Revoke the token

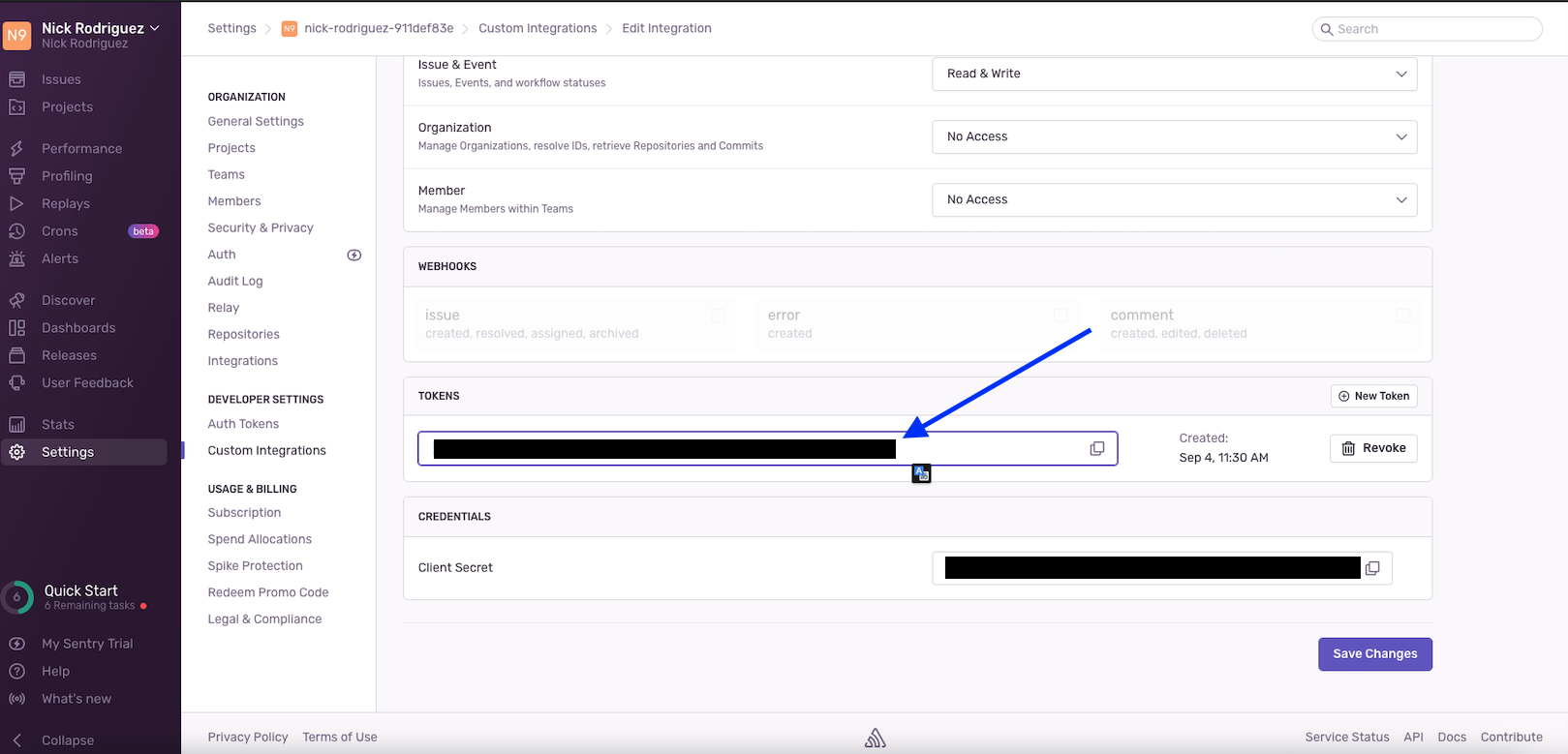point(1373,448)
